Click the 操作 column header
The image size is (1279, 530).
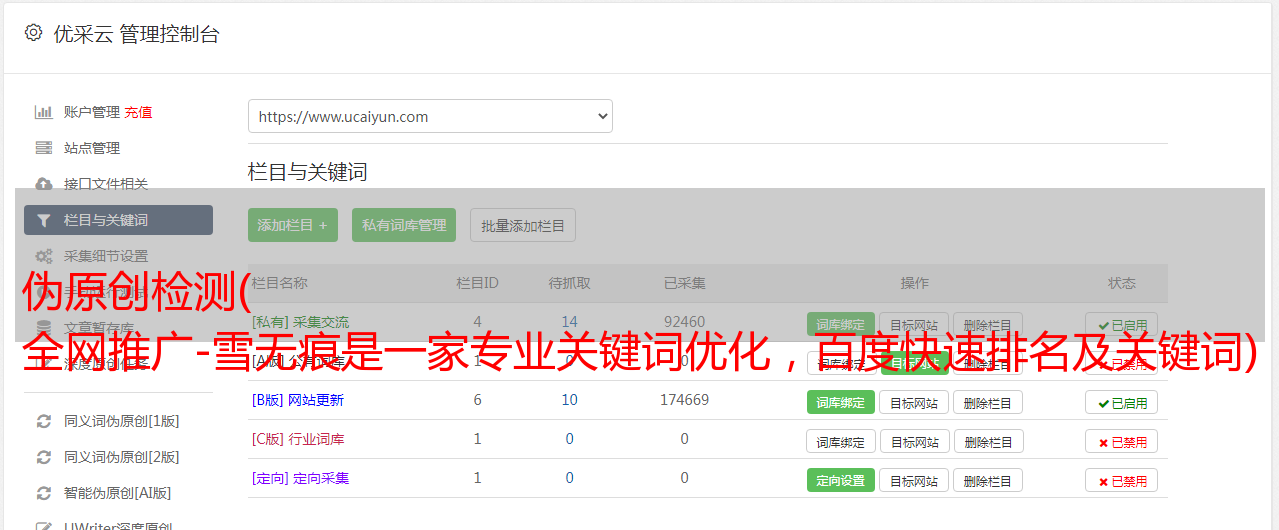pos(914,283)
